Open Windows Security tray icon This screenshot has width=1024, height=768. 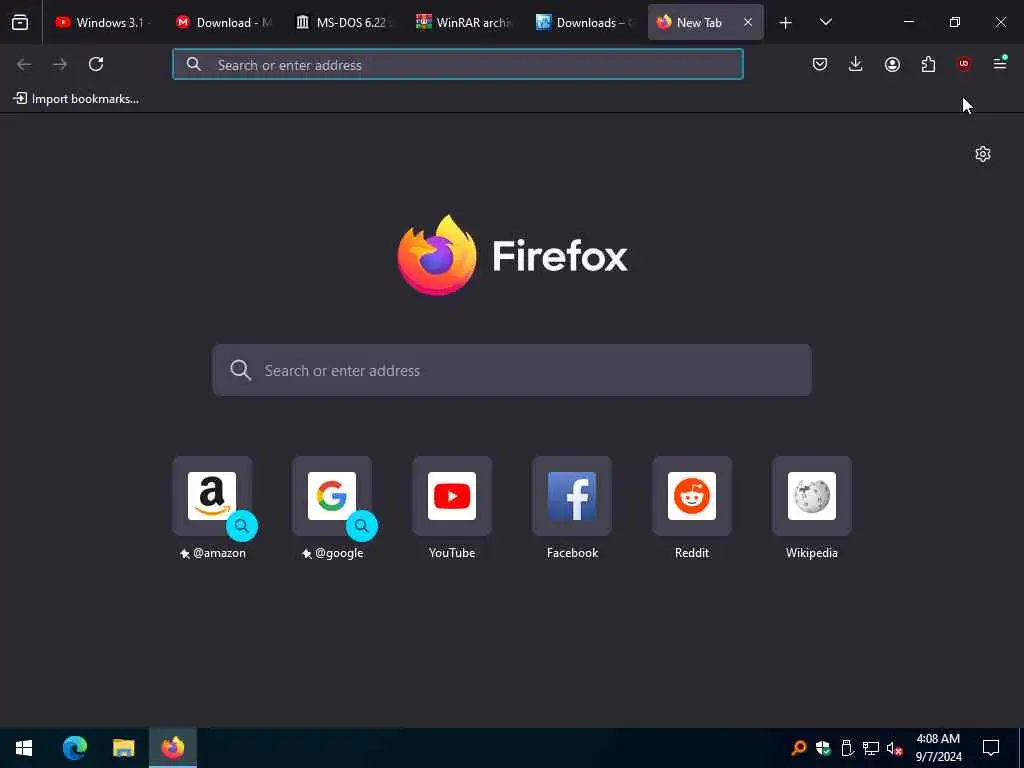tap(823, 748)
